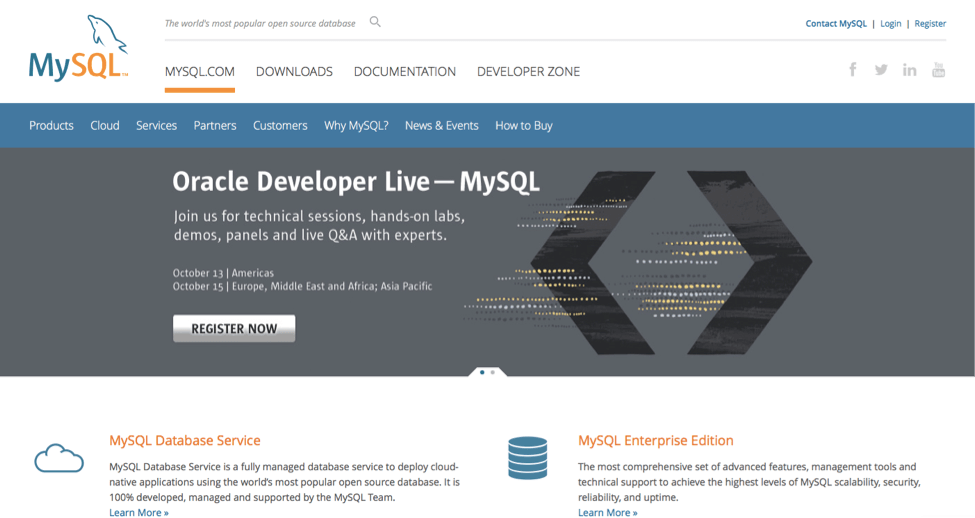Open the Services menu item
The width and height of the screenshot is (975, 518).
click(156, 126)
